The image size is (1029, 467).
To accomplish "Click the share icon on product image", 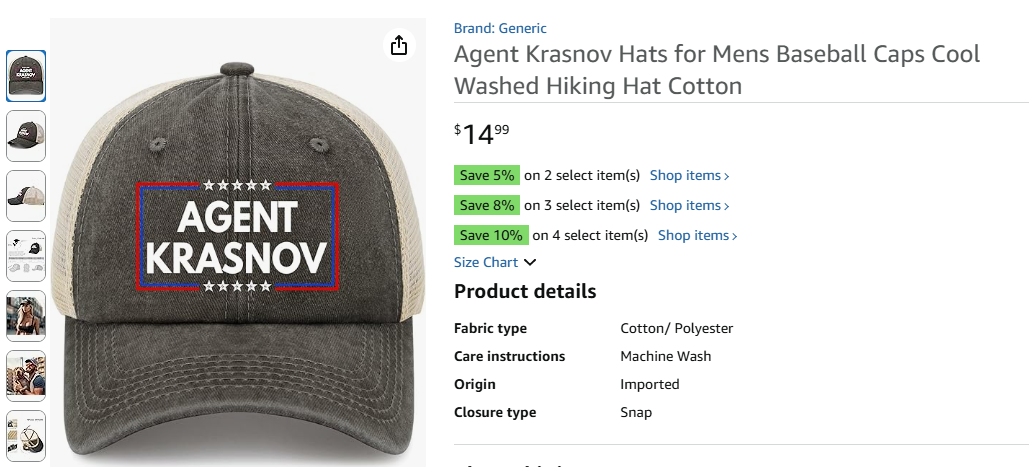I will (399, 46).
